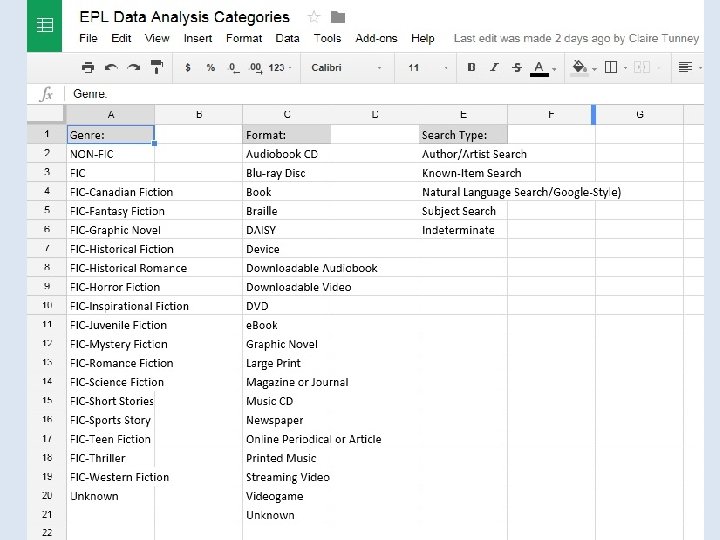Open the Edit menu
Screen dimensions: 720x540
[121, 38]
